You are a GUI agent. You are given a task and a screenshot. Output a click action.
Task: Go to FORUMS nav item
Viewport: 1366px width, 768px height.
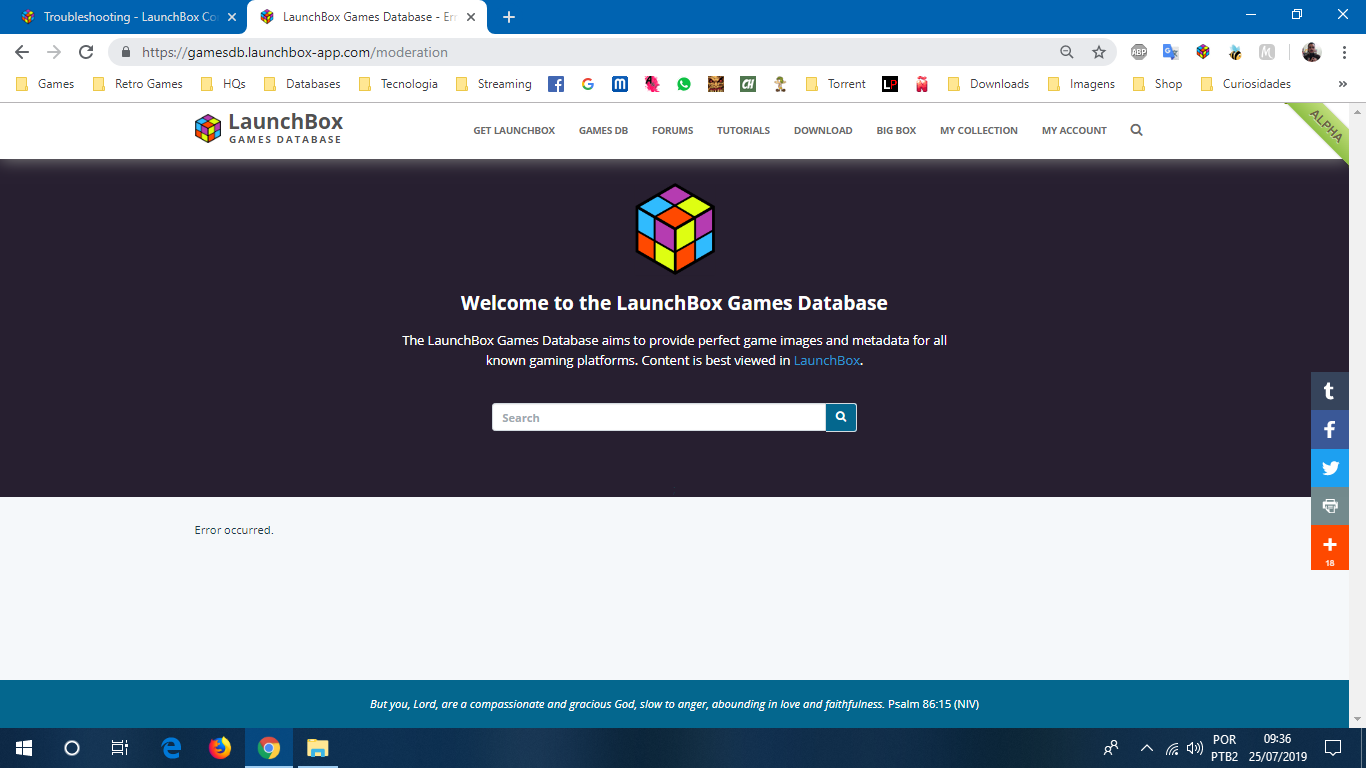672,130
